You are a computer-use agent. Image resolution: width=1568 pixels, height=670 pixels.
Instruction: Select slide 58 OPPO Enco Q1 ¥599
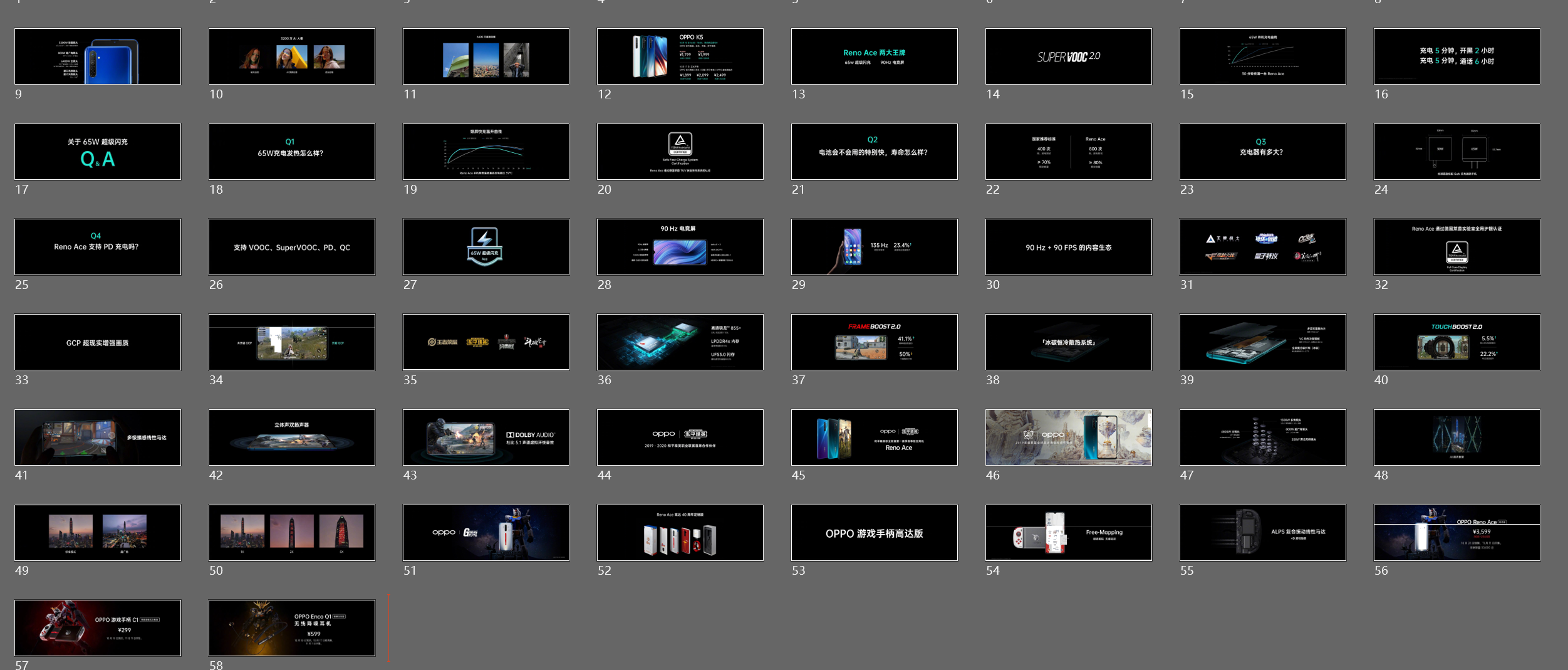click(292, 628)
